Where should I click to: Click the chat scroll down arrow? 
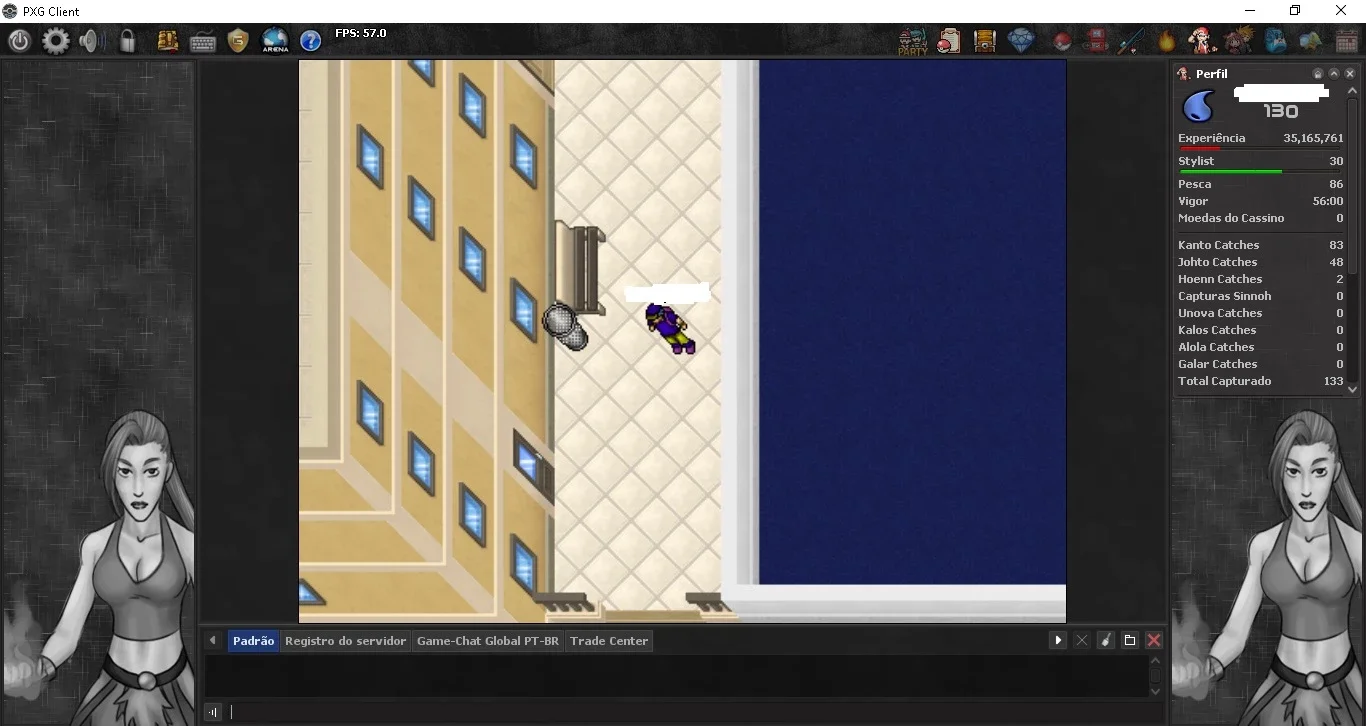pos(1156,691)
